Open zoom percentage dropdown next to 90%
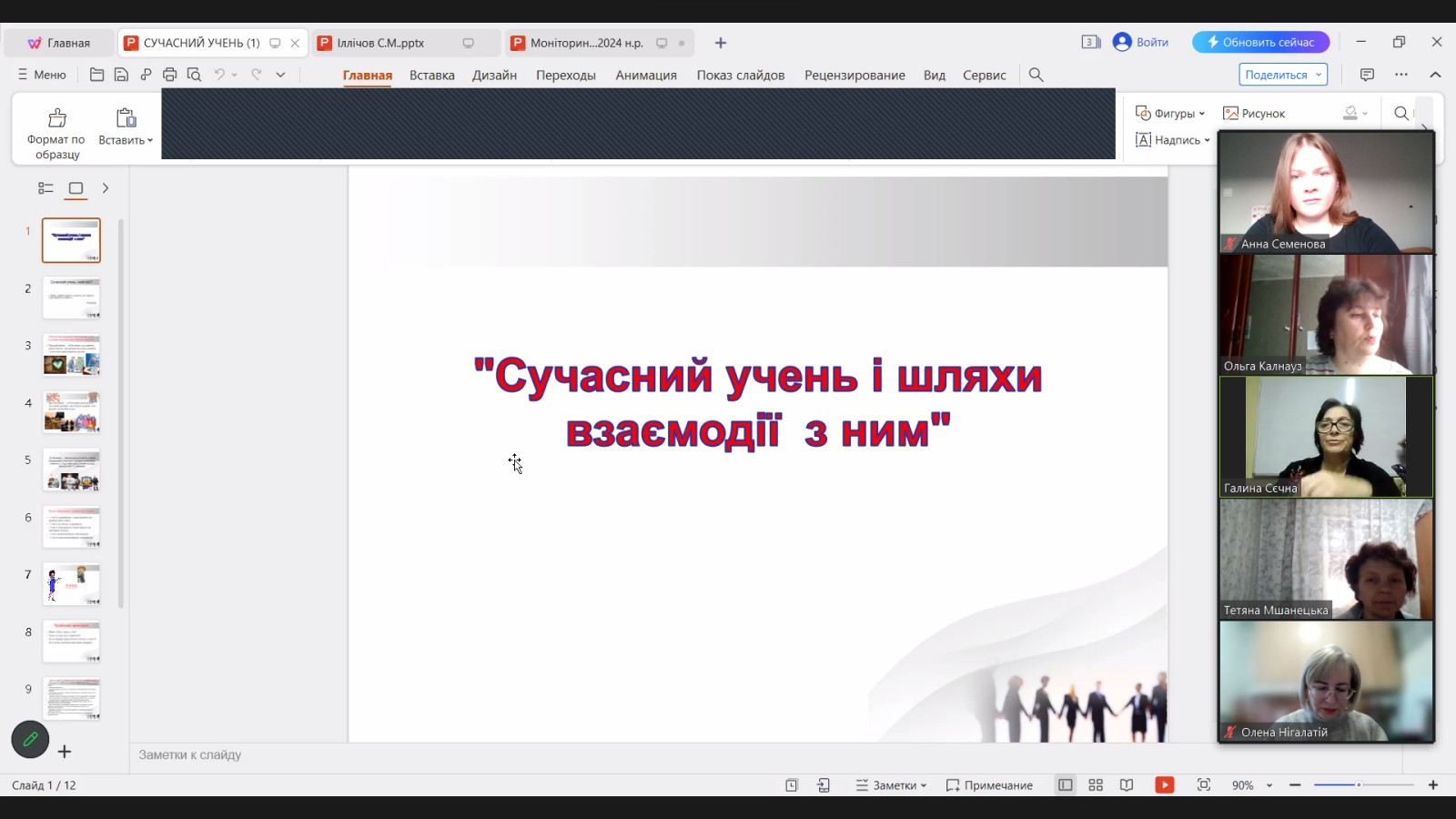The width and height of the screenshot is (1456, 819). tap(1269, 785)
